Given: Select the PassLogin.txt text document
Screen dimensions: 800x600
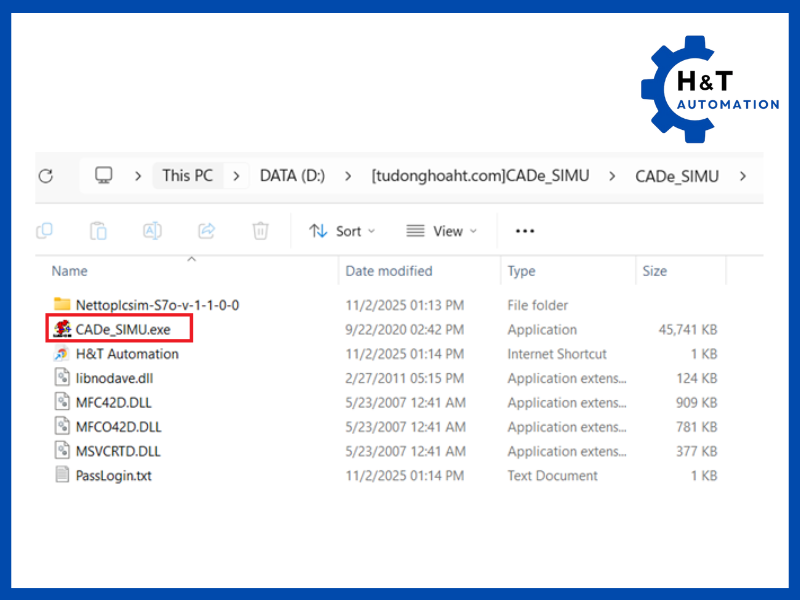Looking at the screenshot, I should [x=113, y=476].
